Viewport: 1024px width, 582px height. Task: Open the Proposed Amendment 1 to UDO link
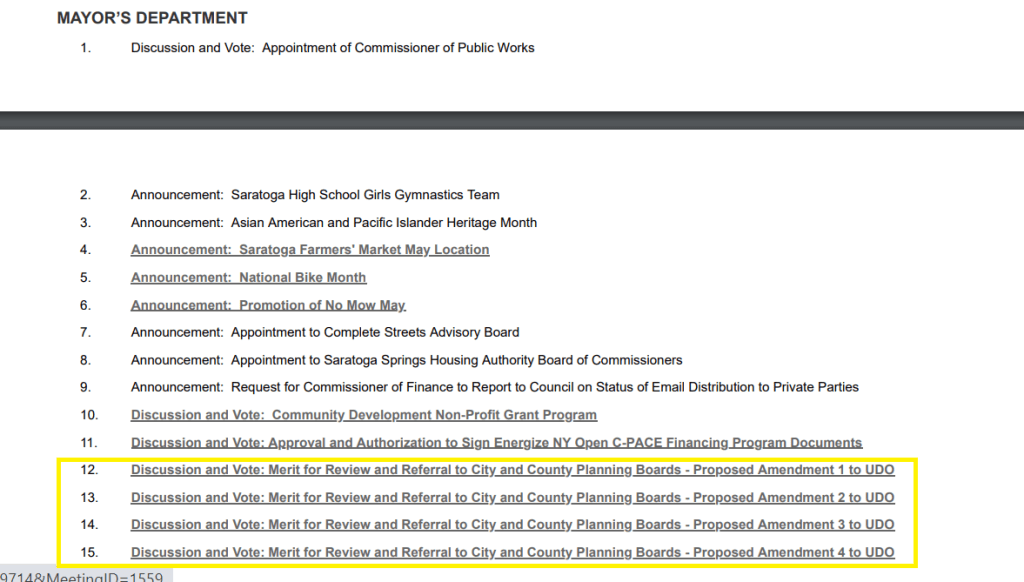(x=512, y=470)
